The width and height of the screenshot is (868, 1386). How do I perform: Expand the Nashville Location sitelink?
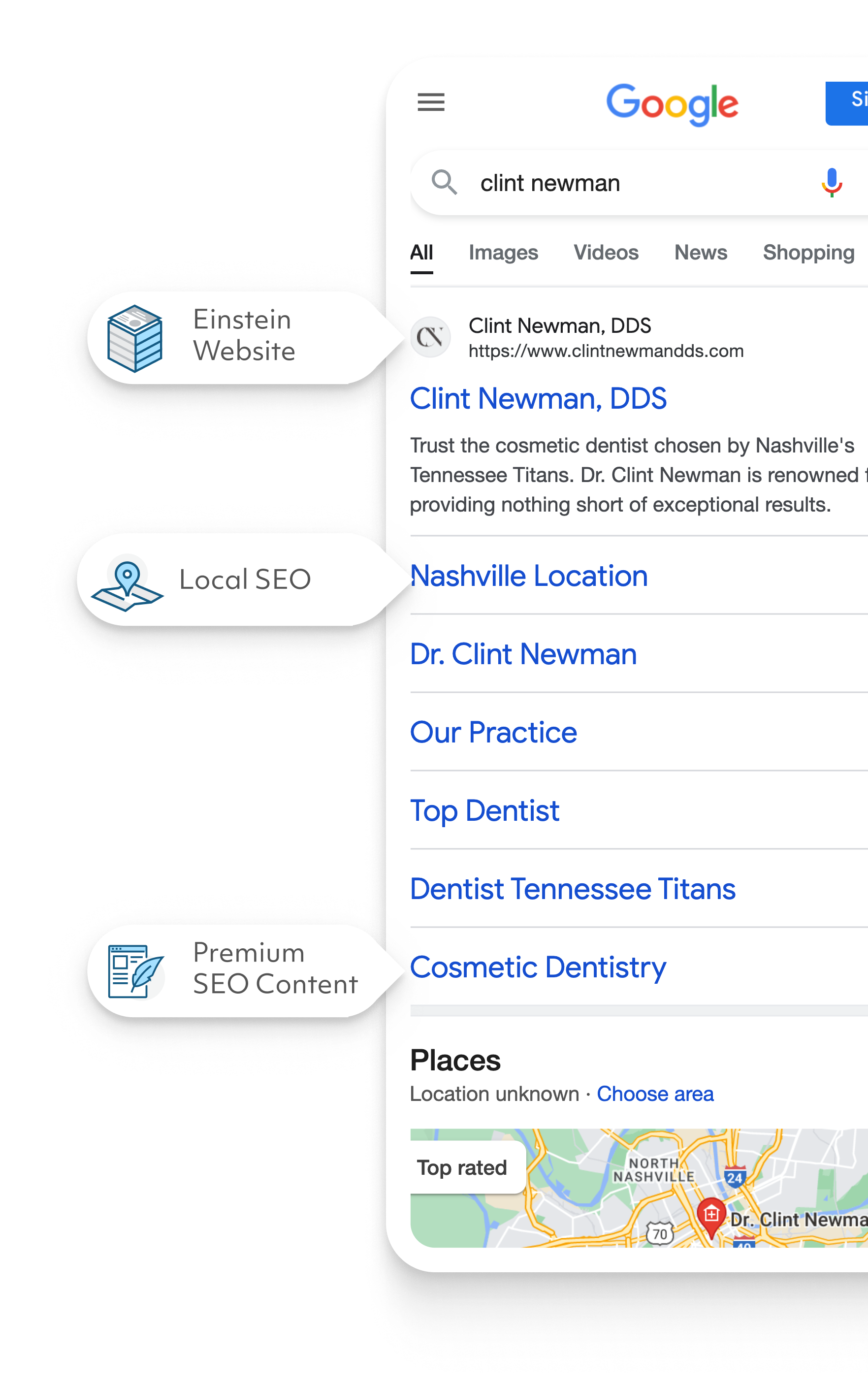tap(529, 576)
